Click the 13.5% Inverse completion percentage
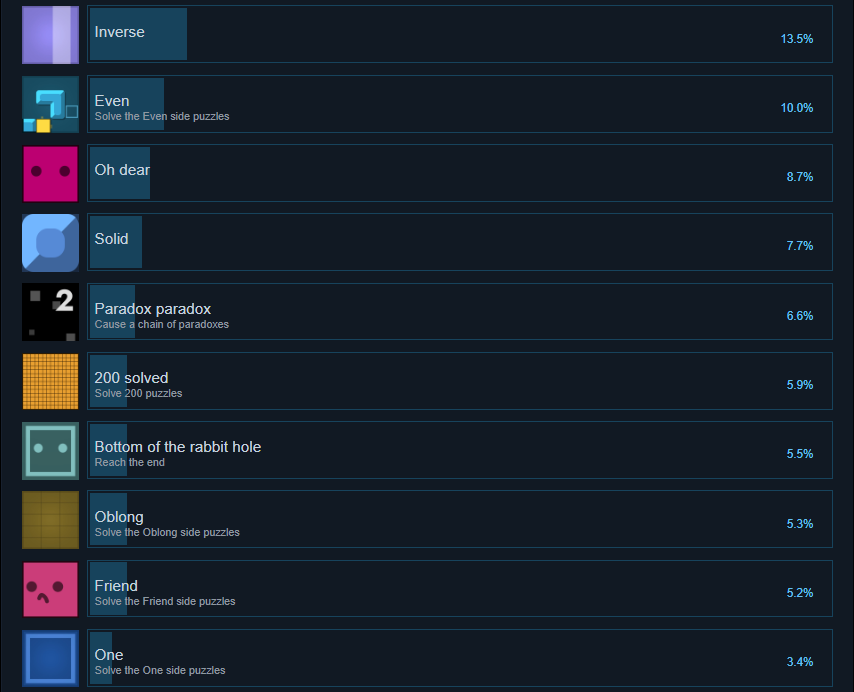 (x=797, y=39)
